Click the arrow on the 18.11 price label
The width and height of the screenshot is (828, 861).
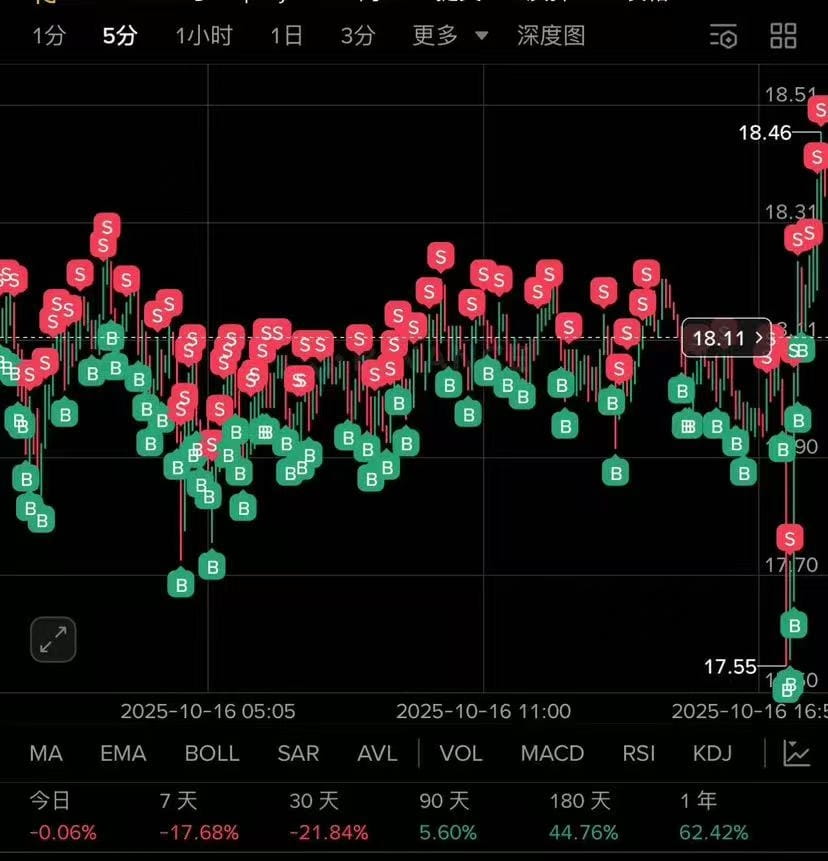(x=760, y=338)
